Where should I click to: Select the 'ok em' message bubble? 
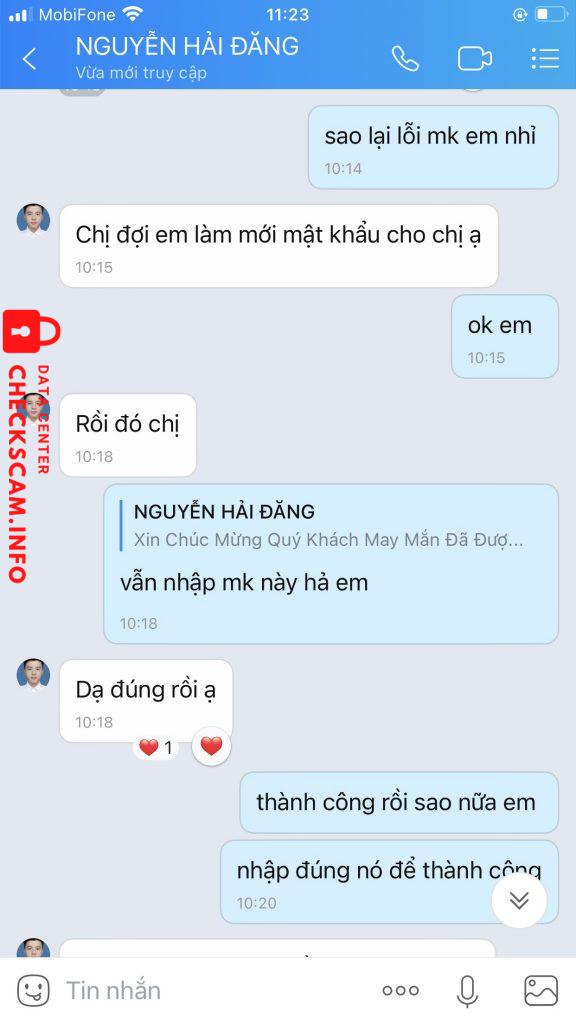click(505, 336)
